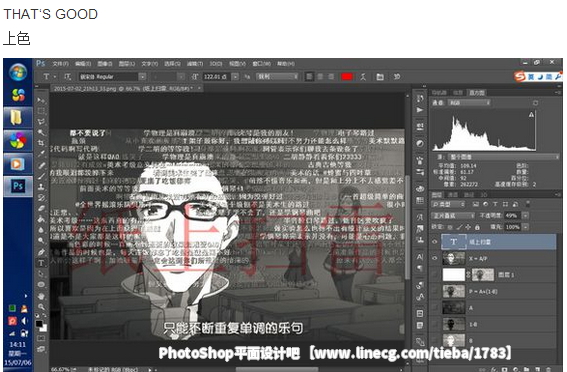Viewport: 567px width, 372px height.
Task: Open the font family dropdown
Action: pos(142,77)
